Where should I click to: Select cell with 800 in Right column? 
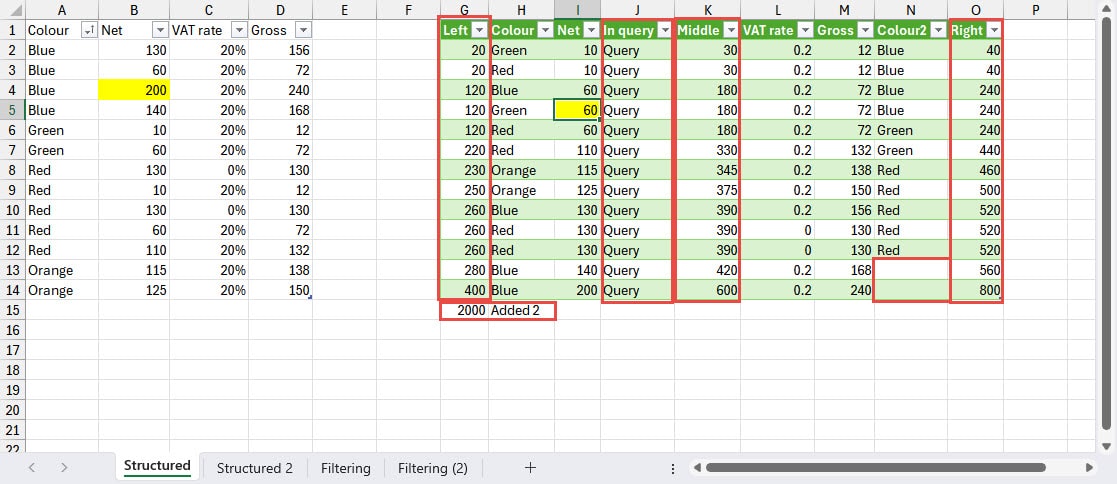(976, 290)
